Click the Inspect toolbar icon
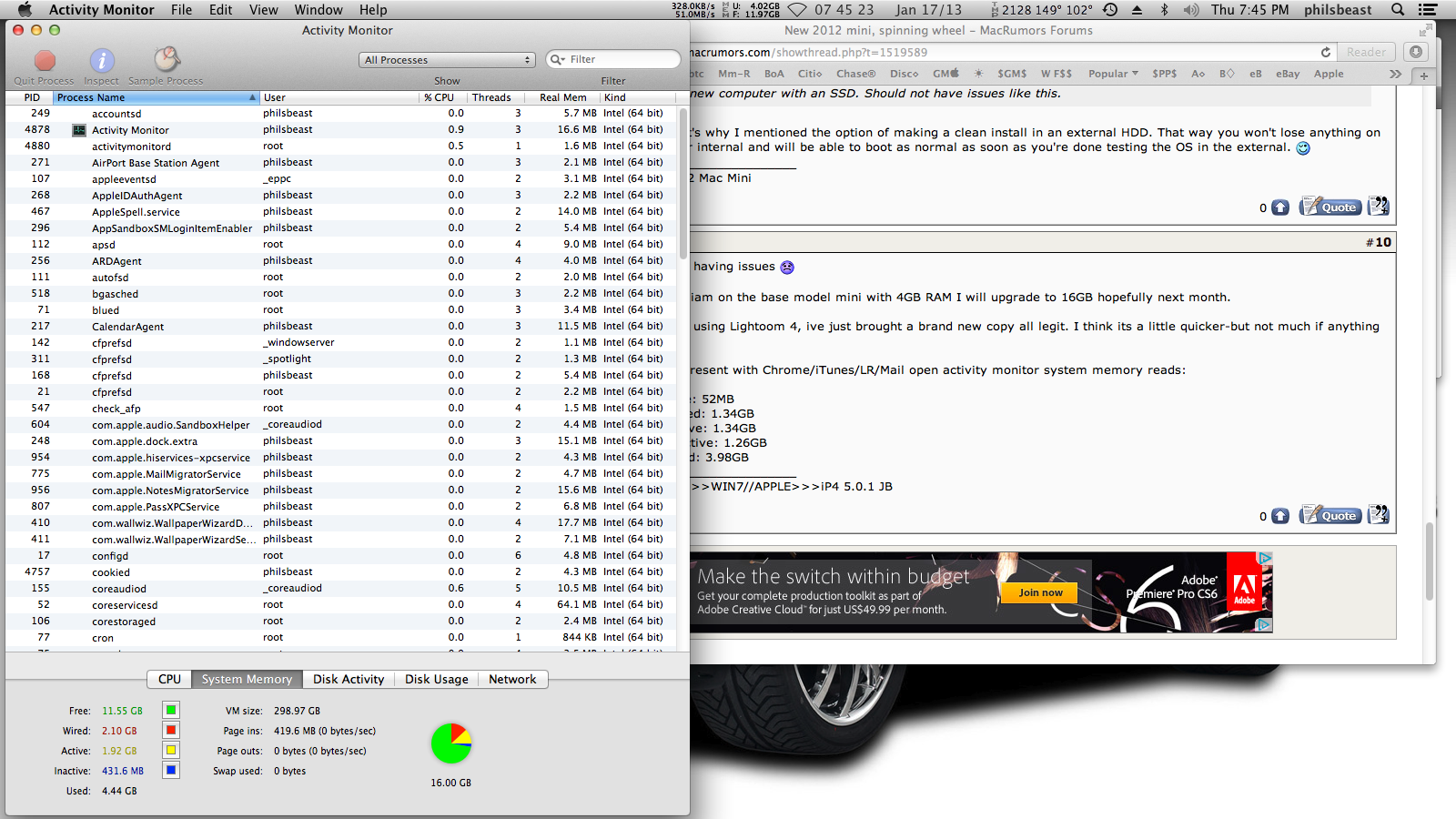The height and width of the screenshot is (819, 1456). [x=101, y=61]
